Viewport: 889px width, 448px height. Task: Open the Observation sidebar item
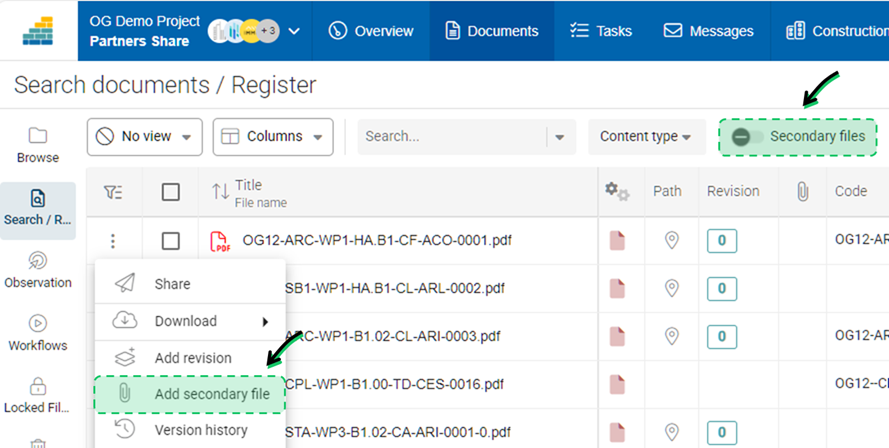38,271
